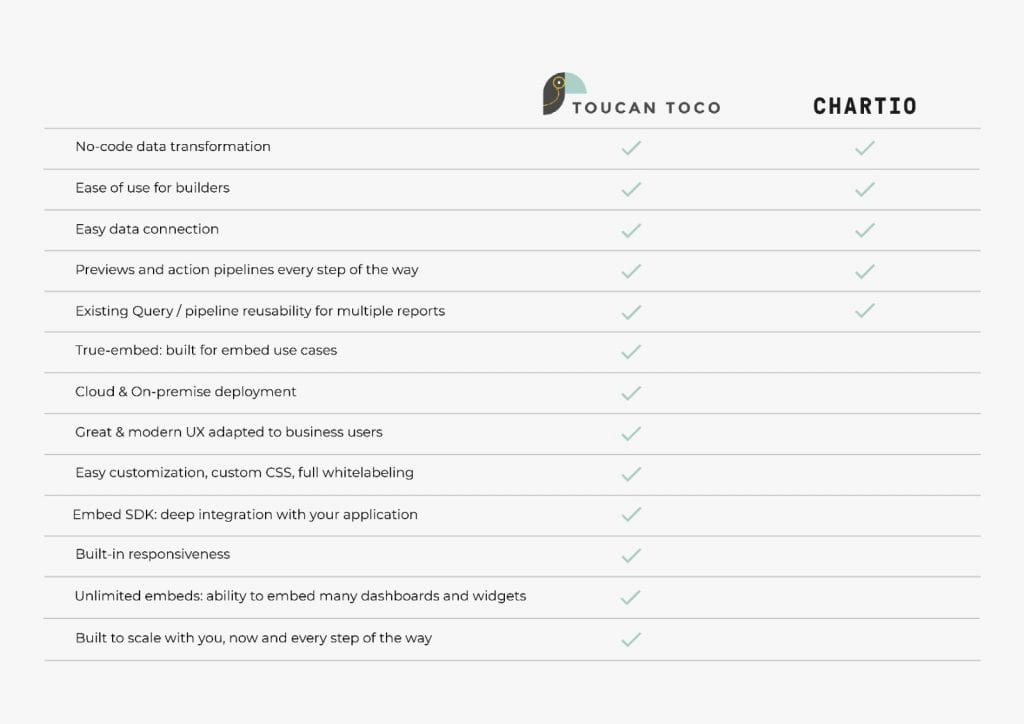Select the 'No-code data transformation' feature label
This screenshot has width=1024, height=724.
pyautogui.click(x=173, y=147)
